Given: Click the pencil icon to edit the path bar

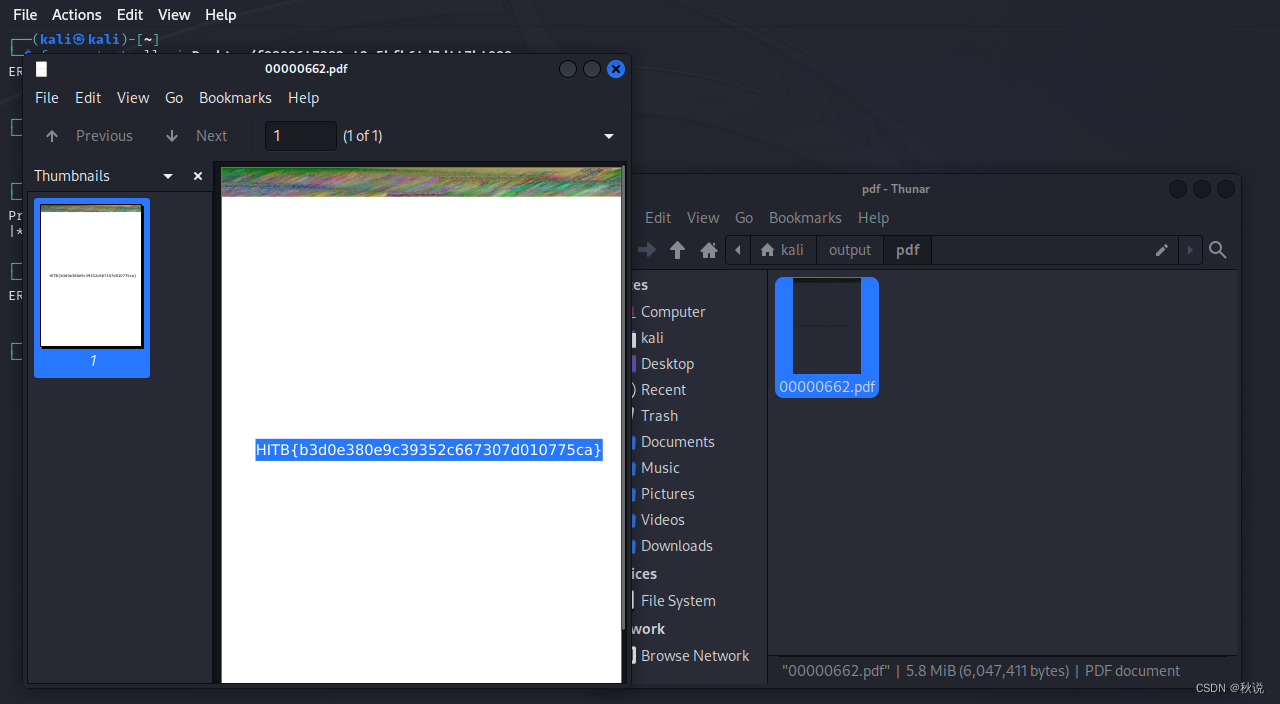Looking at the screenshot, I should [x=1161, y=250].
